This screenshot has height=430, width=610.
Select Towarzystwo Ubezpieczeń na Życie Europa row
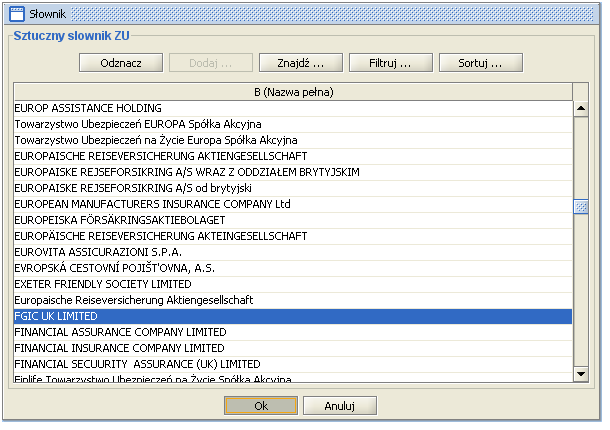pyautogui.click(x=293, y=140)
